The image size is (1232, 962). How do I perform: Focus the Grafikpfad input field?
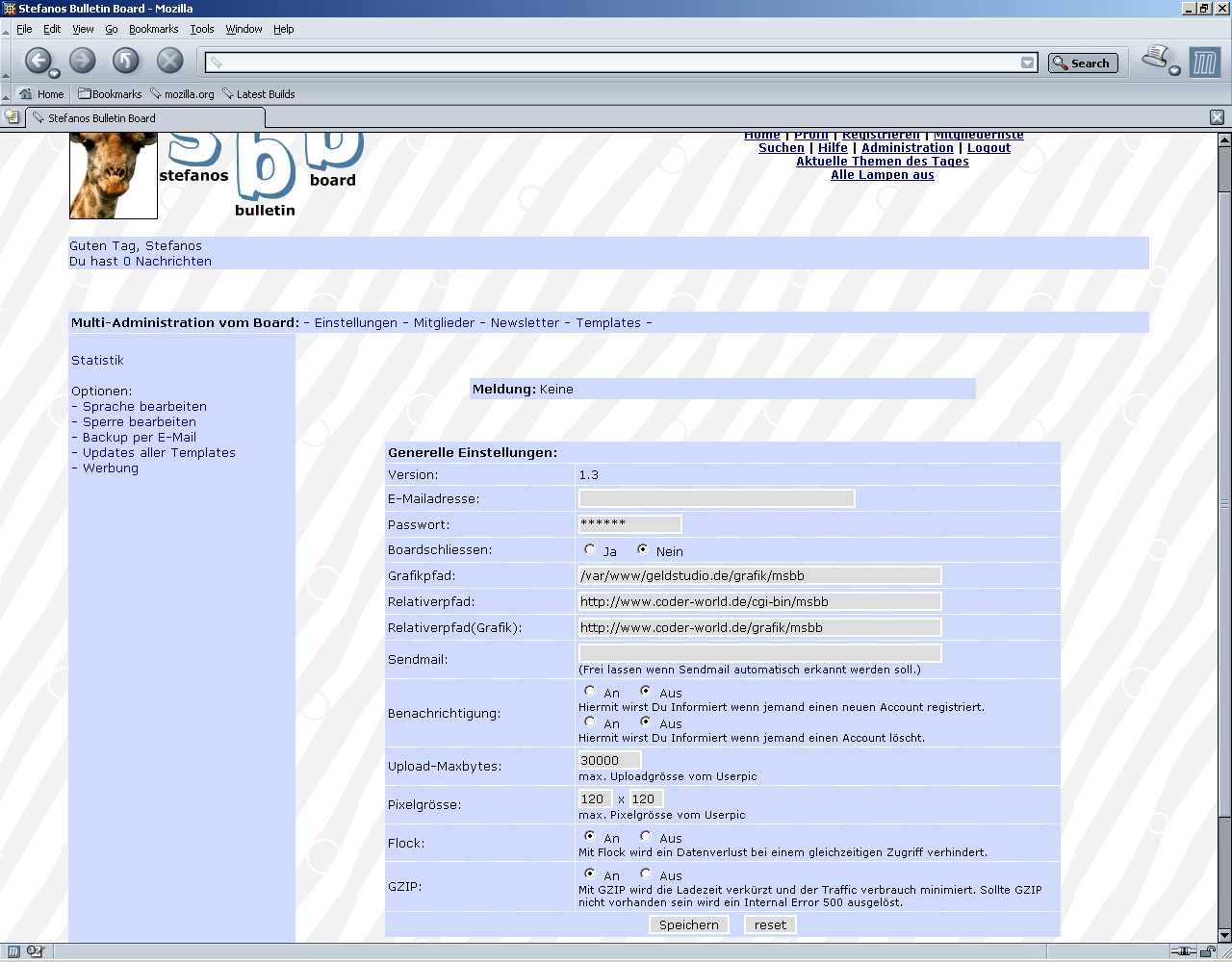coord(759,575)
